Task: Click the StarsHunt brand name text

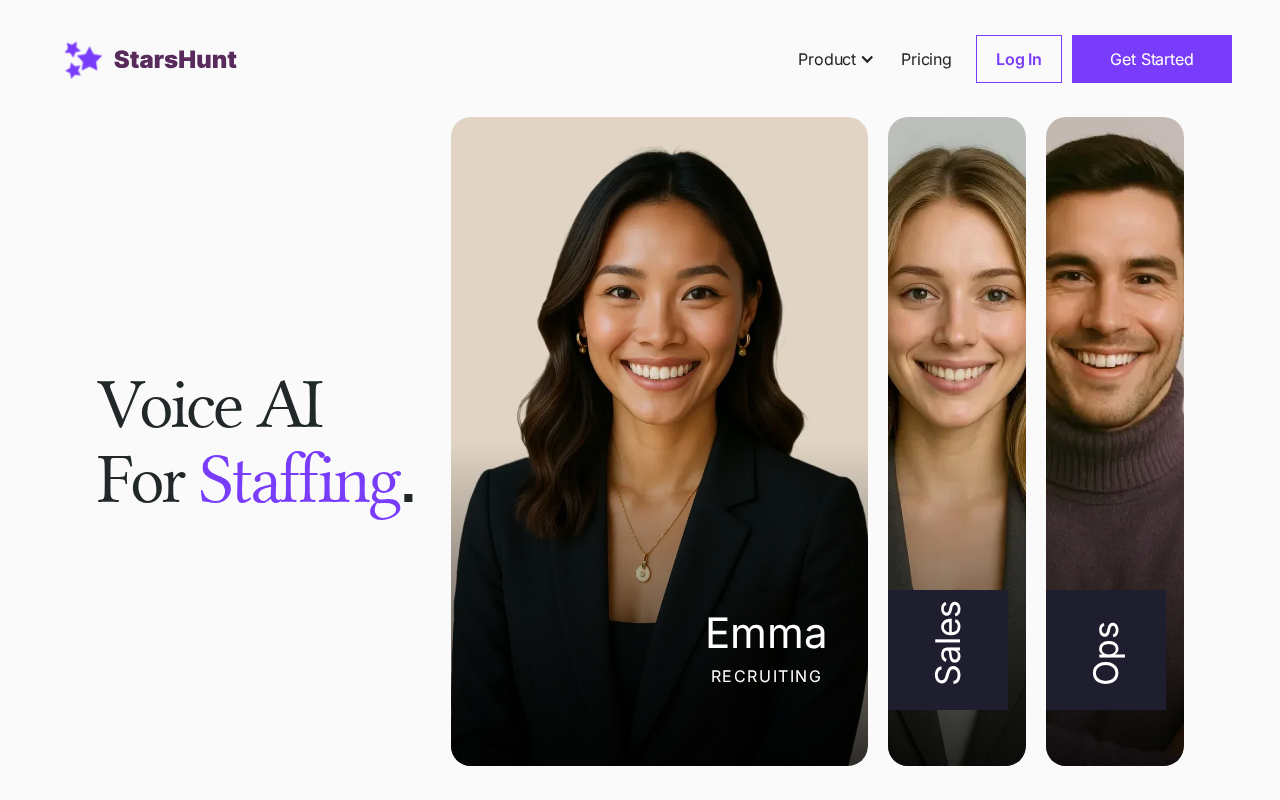Action: point(175,59)
